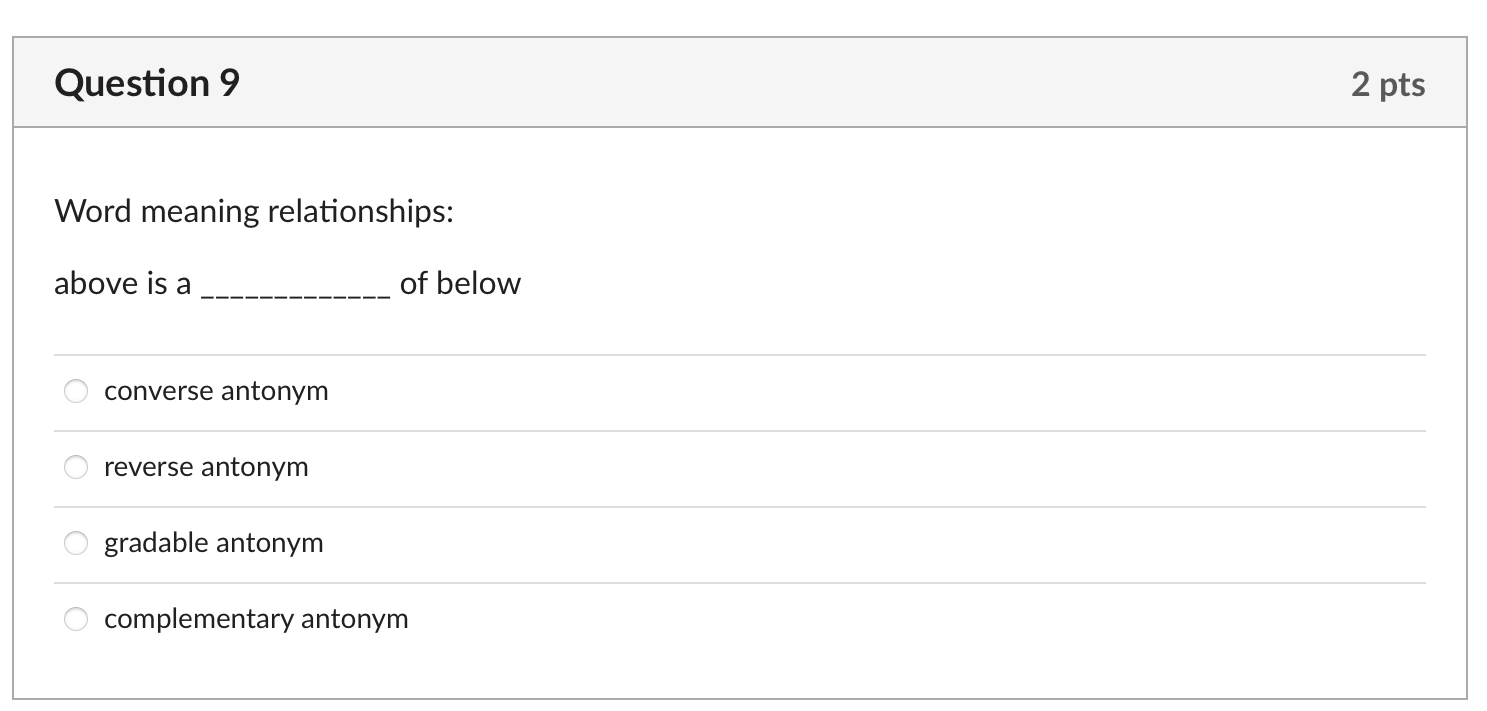This screenshot has width=1487, height=711.
Task: Click the "reverse antonym" answer label text
Action: [x=206, y=467]
